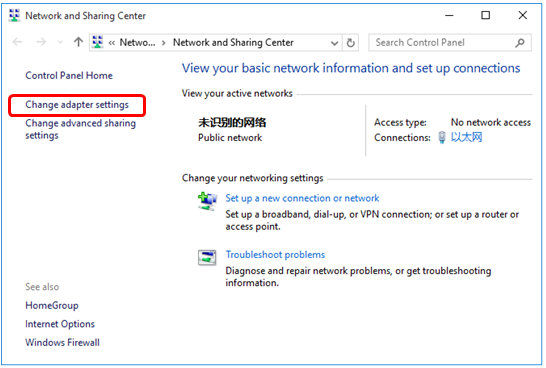Viewport: 546px width, 368px height.
Task: Select the Netwo... breadcrumb item
Action: pyautogui.click(x=137, y=42)
